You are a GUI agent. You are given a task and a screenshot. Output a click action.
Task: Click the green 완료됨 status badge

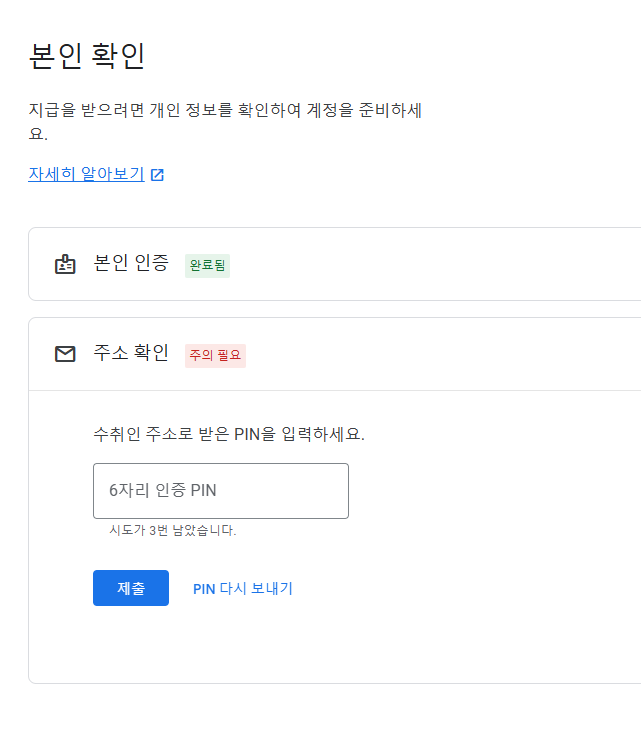coord(208,265)
